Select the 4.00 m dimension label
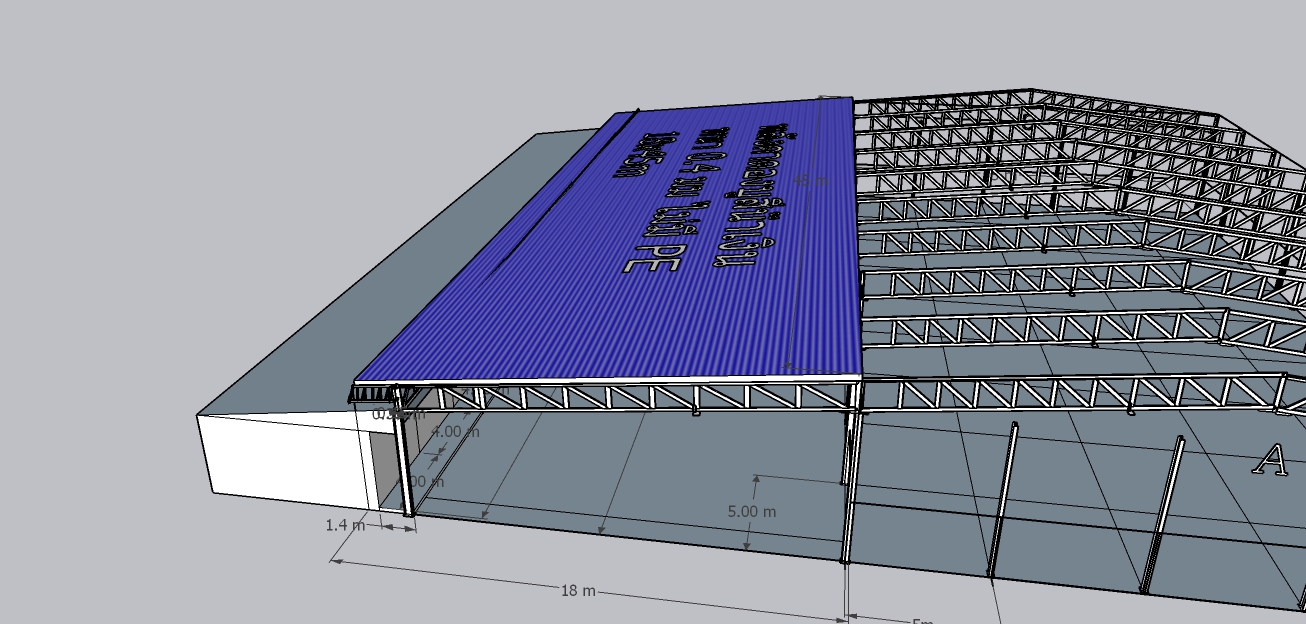The image size is (1306, 624). coord(455,432)
